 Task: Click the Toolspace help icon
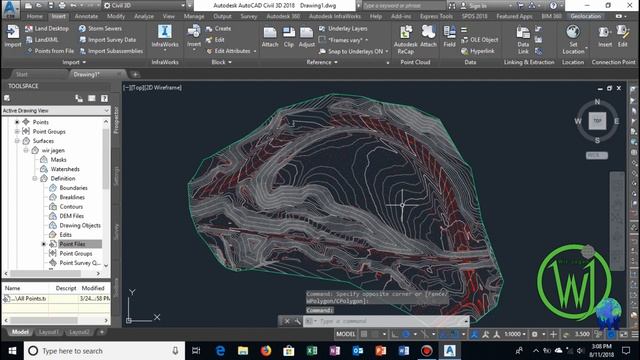(x=104, y=98)
